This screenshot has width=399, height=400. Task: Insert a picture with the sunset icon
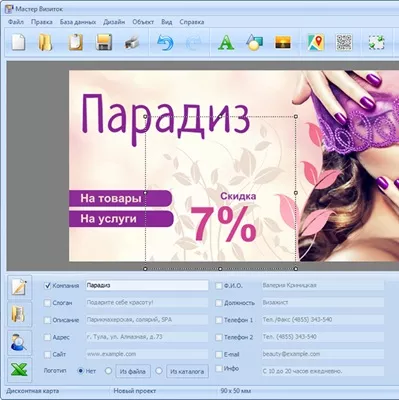pos(283,43)
